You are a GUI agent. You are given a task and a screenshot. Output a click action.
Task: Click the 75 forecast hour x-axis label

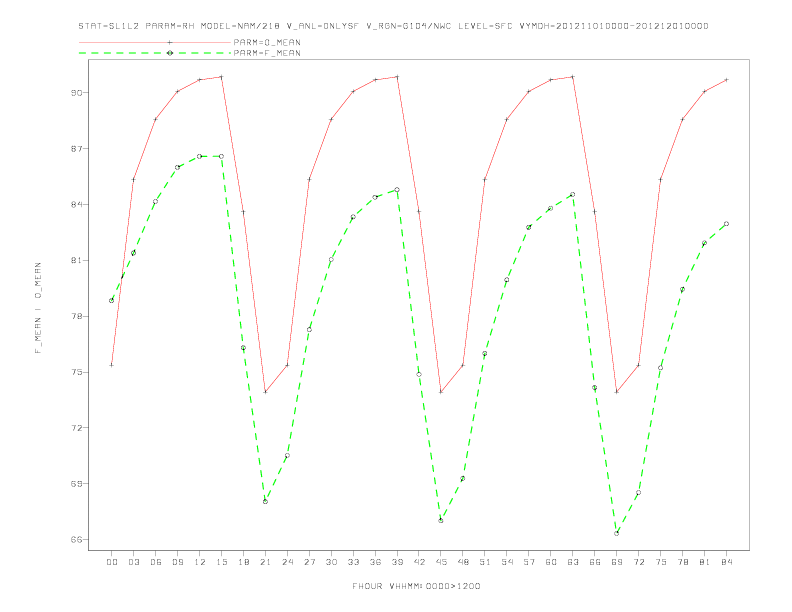661,562
